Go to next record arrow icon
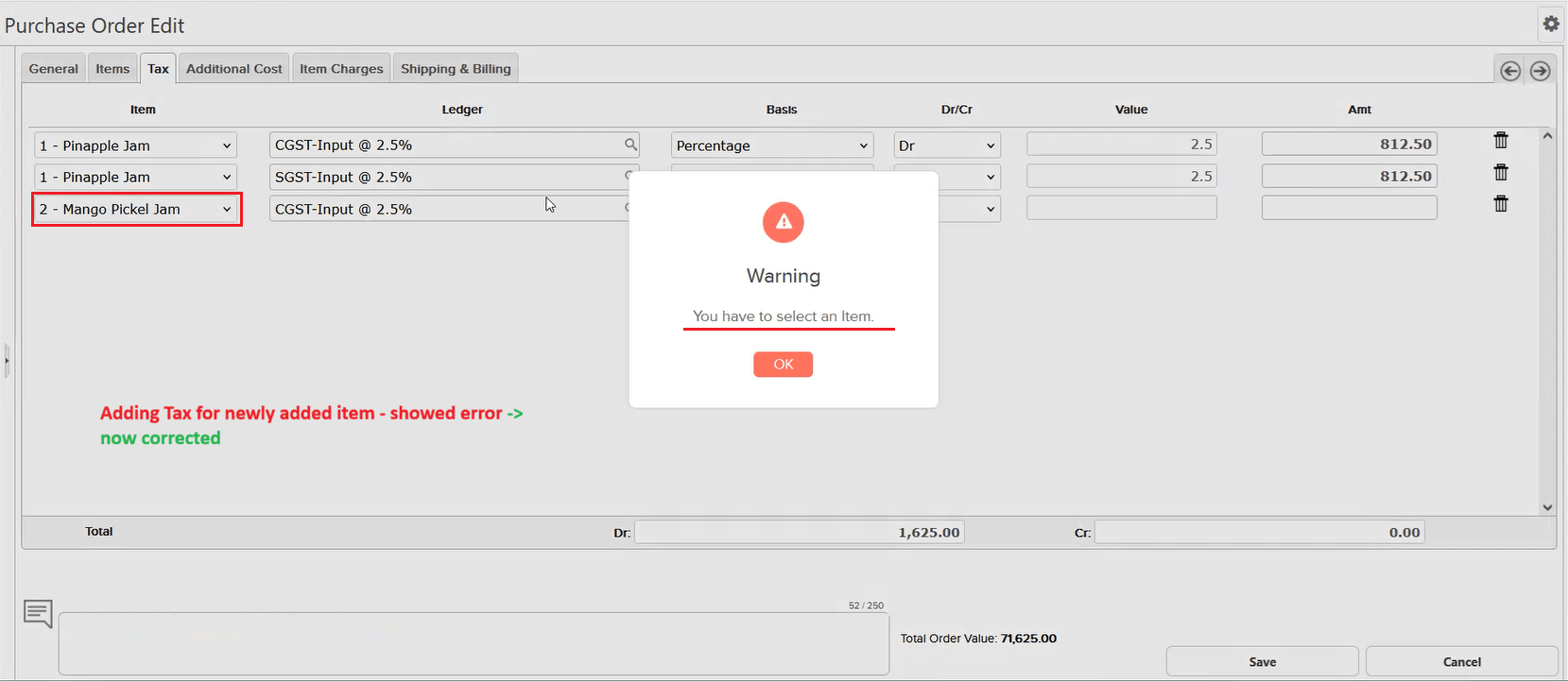 click(x=1540, y=71)
